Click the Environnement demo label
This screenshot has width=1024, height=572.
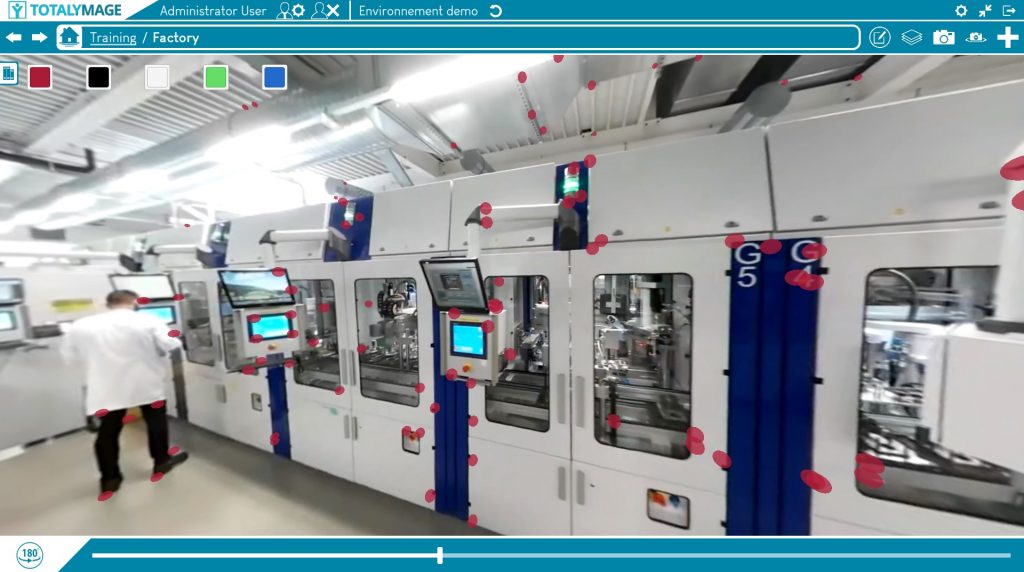point(418,11)
